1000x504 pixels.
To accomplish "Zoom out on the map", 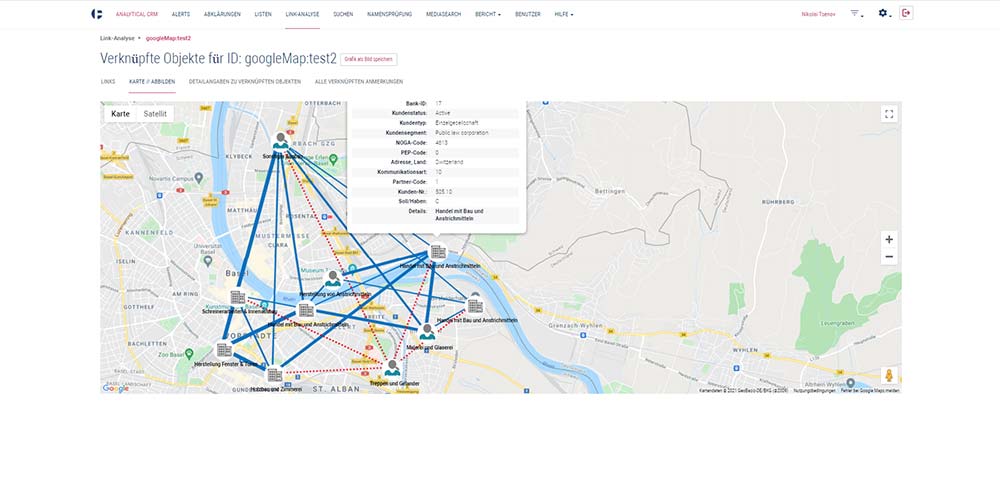I will click(889, 257).
